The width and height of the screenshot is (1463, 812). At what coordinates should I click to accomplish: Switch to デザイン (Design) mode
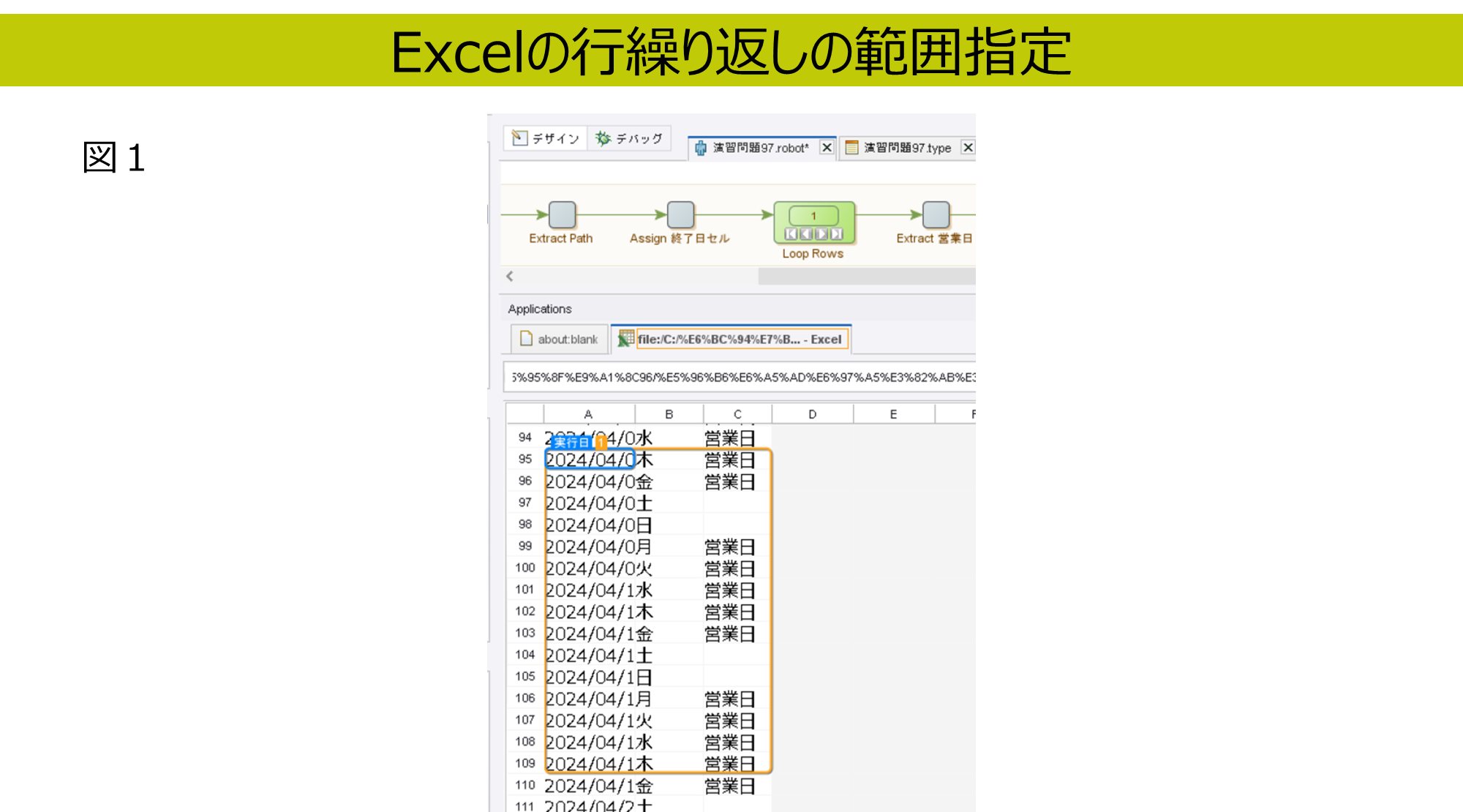[546, 138]
